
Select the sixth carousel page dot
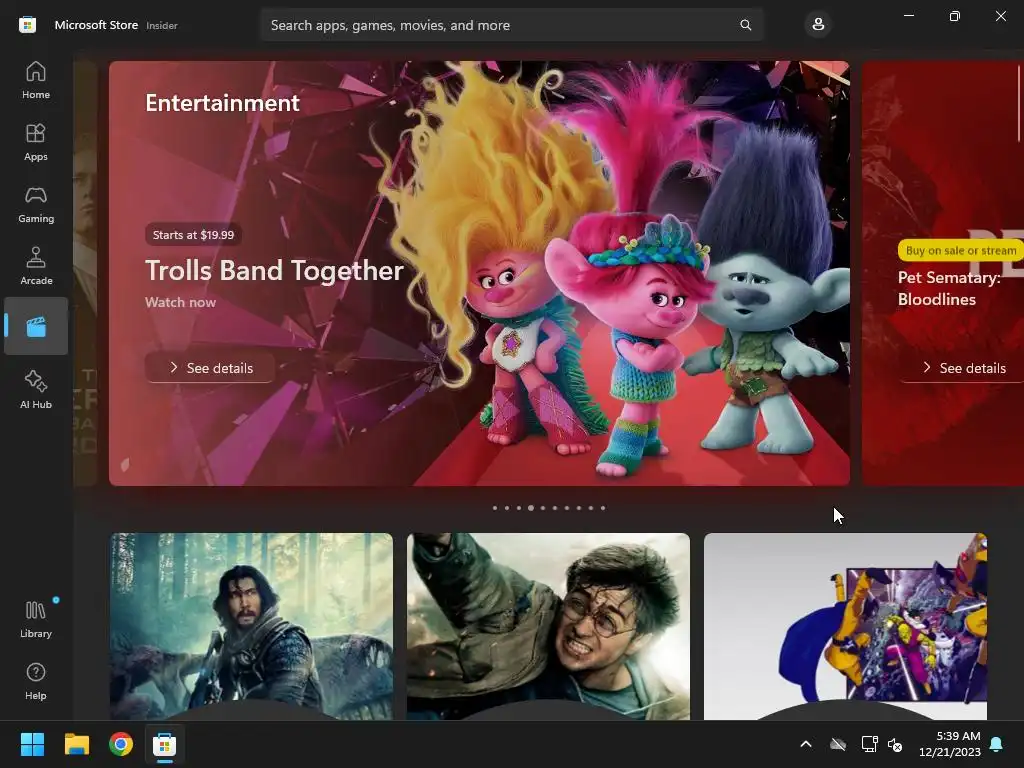(555, 507)
